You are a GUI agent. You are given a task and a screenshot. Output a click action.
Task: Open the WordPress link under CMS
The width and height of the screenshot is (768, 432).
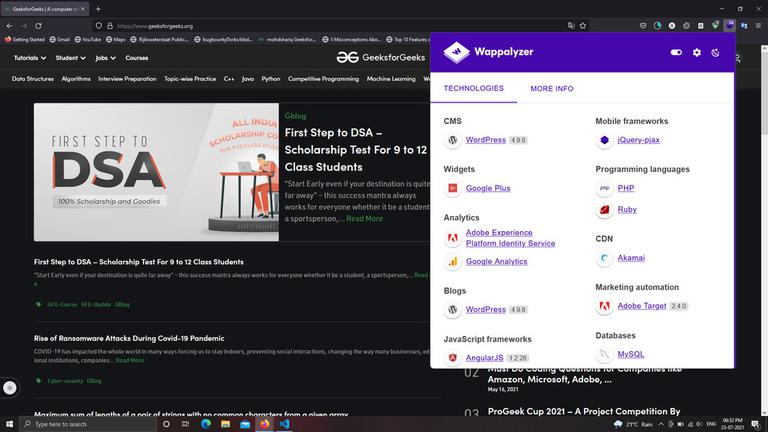485,140
